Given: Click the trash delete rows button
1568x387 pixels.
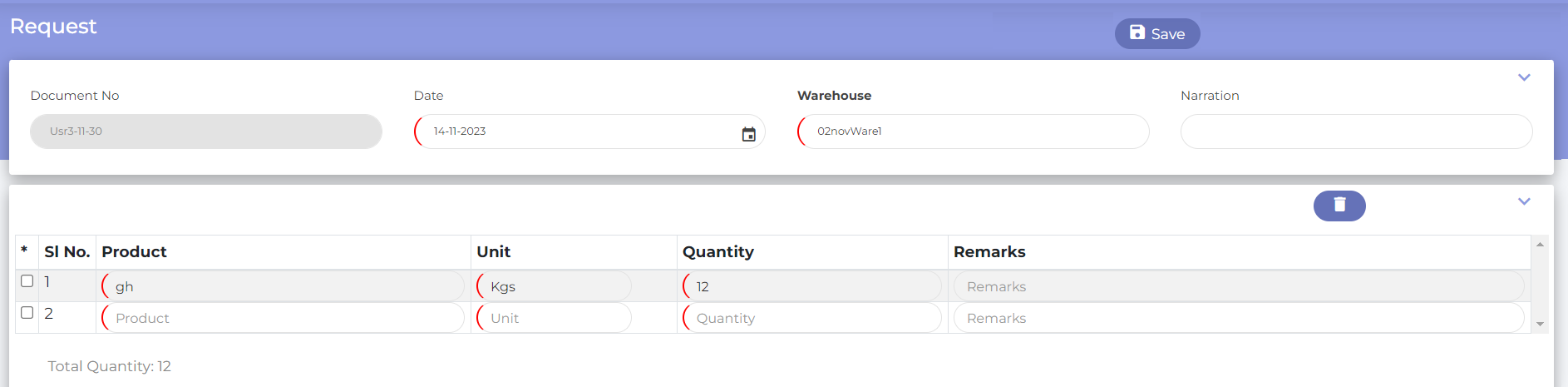Looking at the screenshot, I should tap(1339, 206).
